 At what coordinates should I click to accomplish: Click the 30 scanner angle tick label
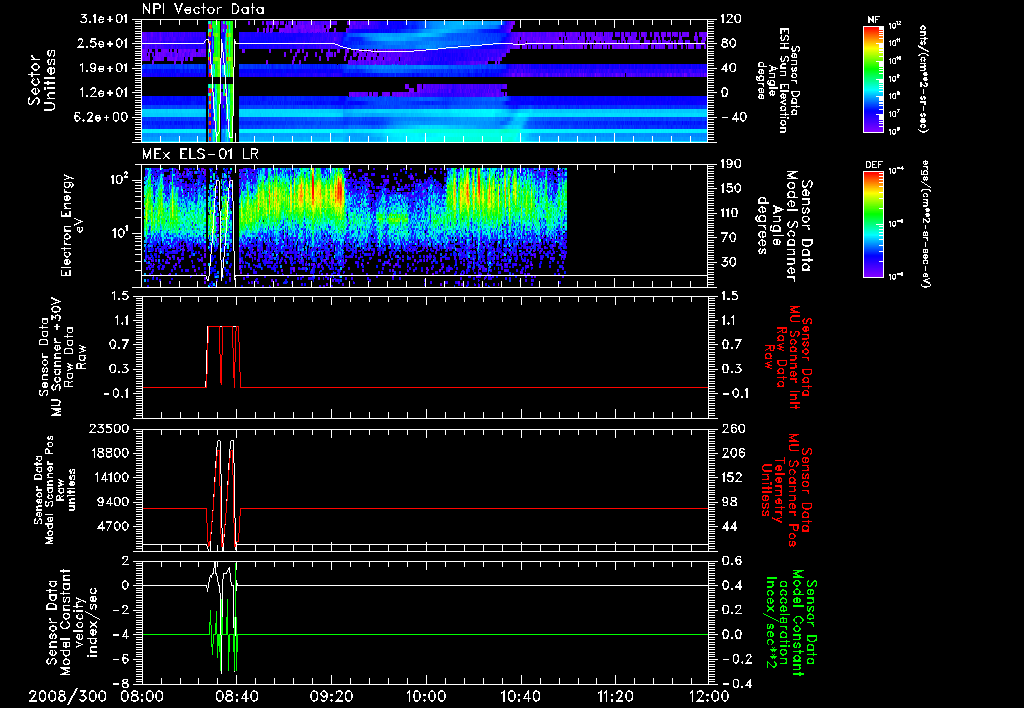[x=728, y=262]
